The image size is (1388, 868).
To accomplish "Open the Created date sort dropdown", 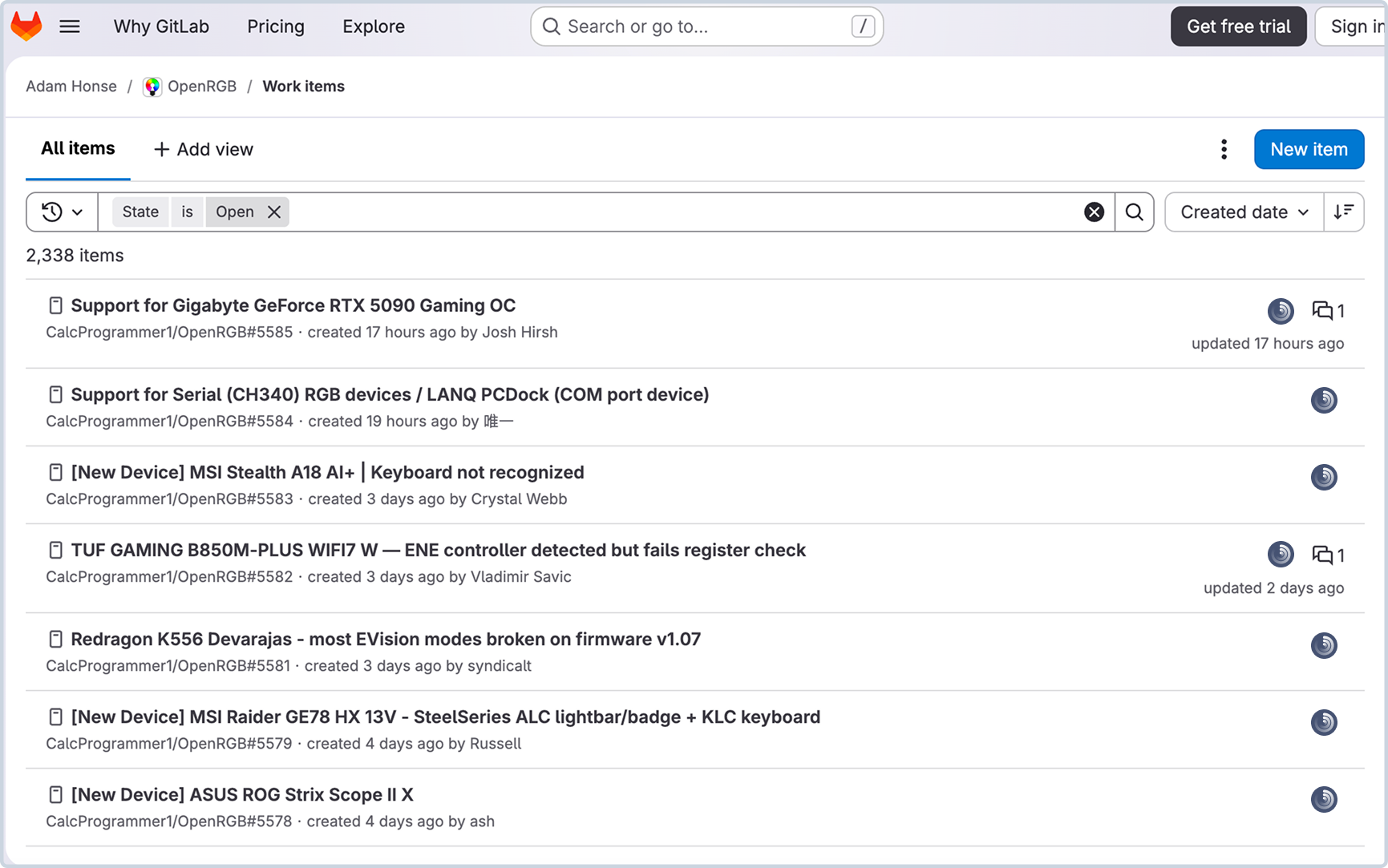I will (1244, 212).
